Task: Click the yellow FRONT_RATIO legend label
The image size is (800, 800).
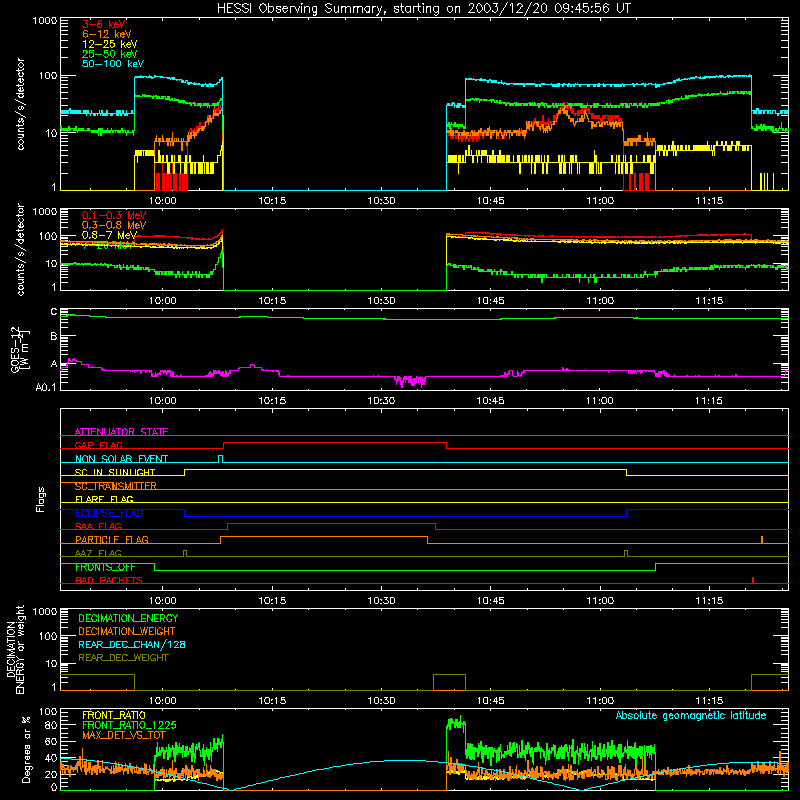Action: (x=114, y=715)
